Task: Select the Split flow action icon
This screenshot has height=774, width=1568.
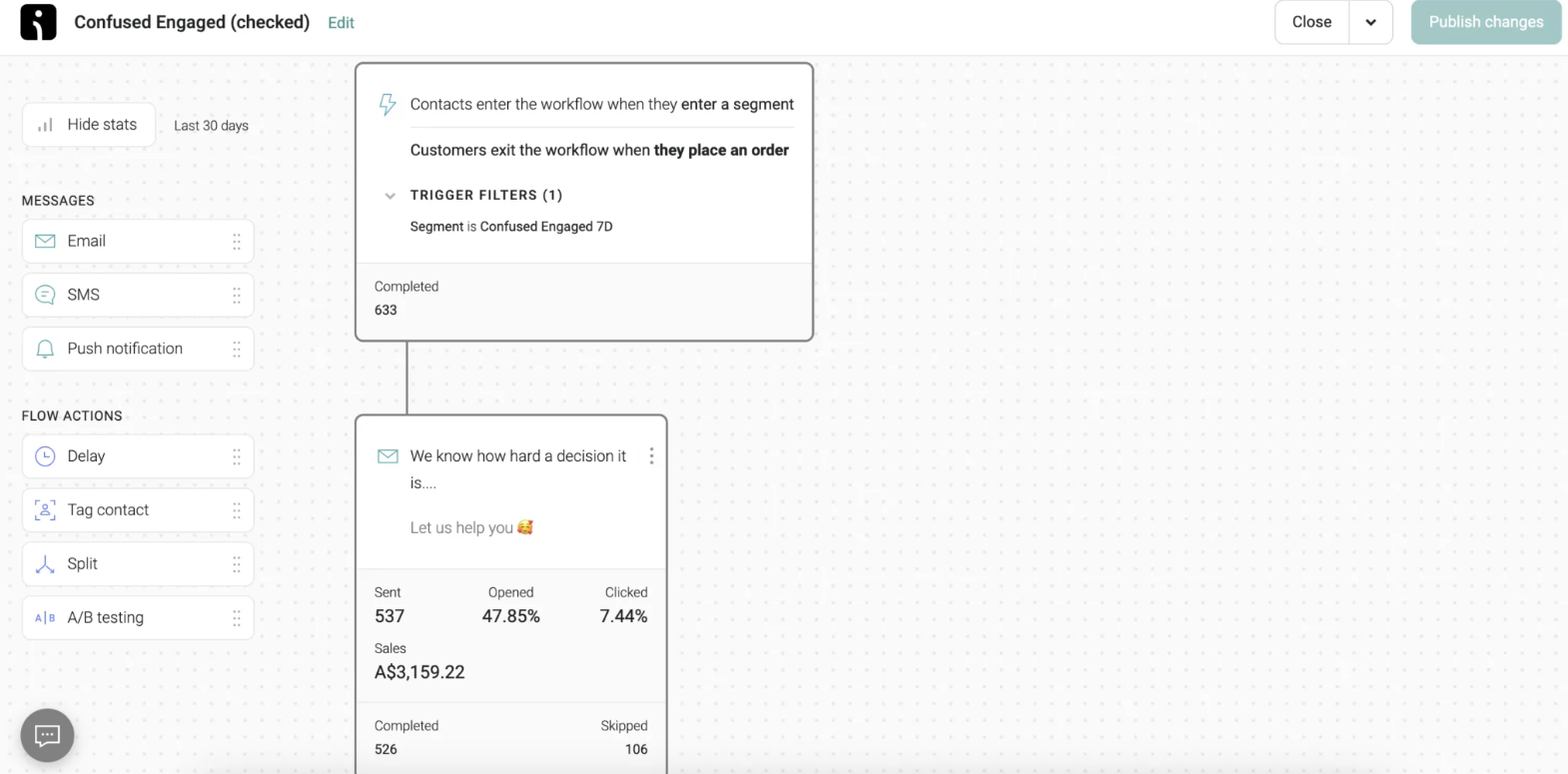Action: click(x=44, y=563)
